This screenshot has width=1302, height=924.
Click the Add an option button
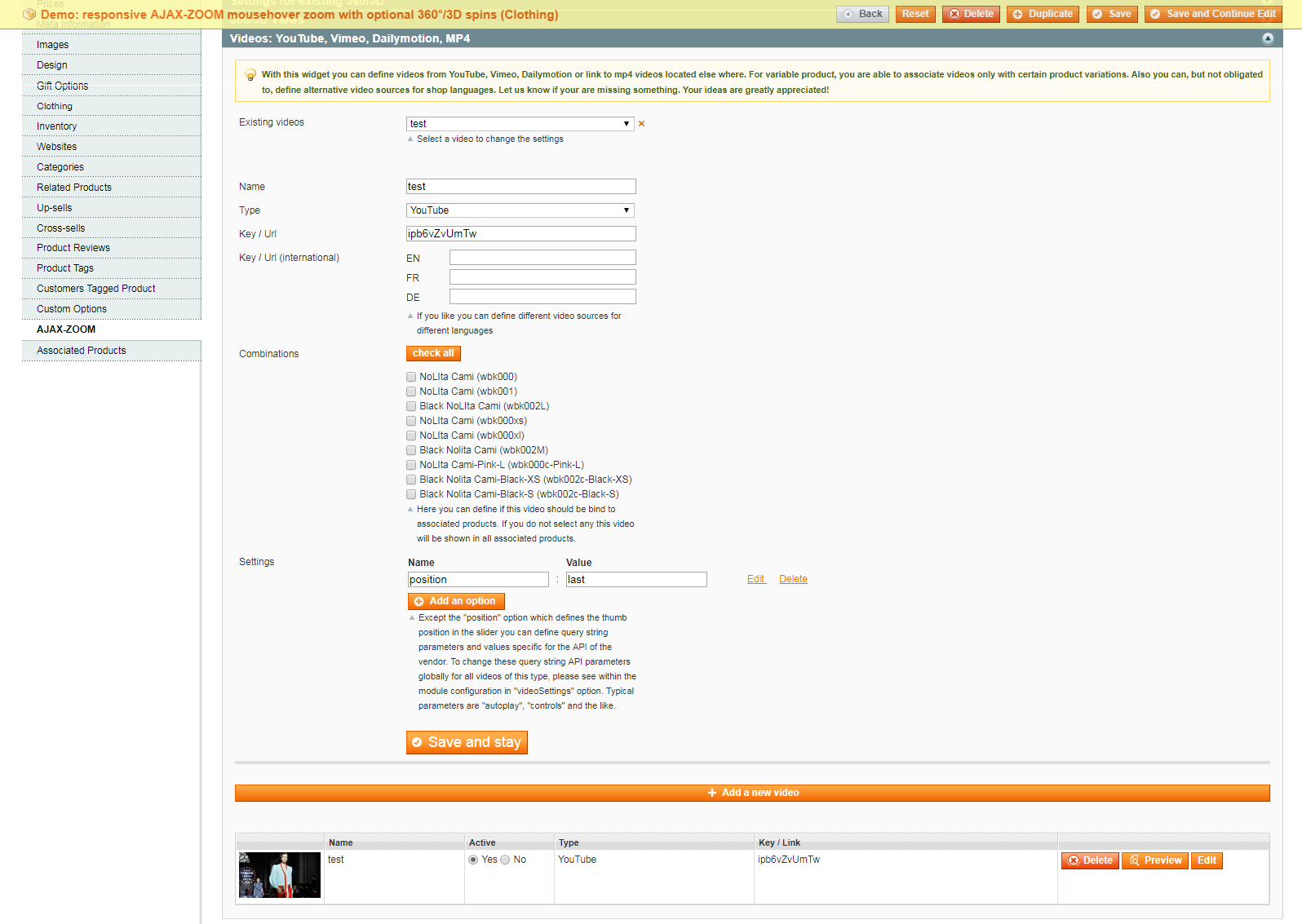456,601
